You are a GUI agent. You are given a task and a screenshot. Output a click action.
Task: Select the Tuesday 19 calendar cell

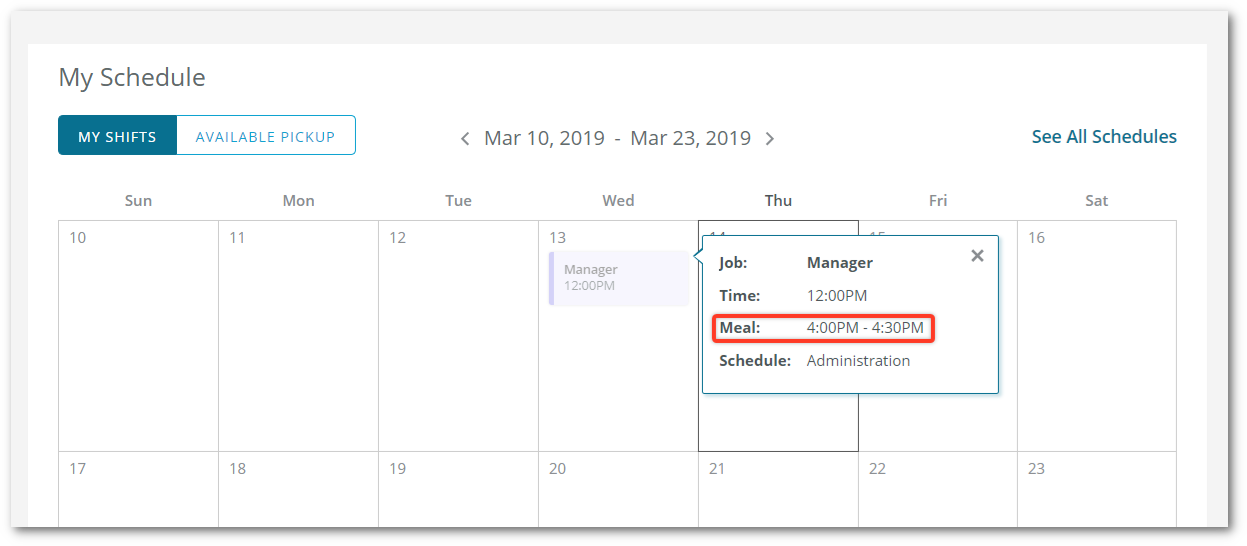(458, 489)
